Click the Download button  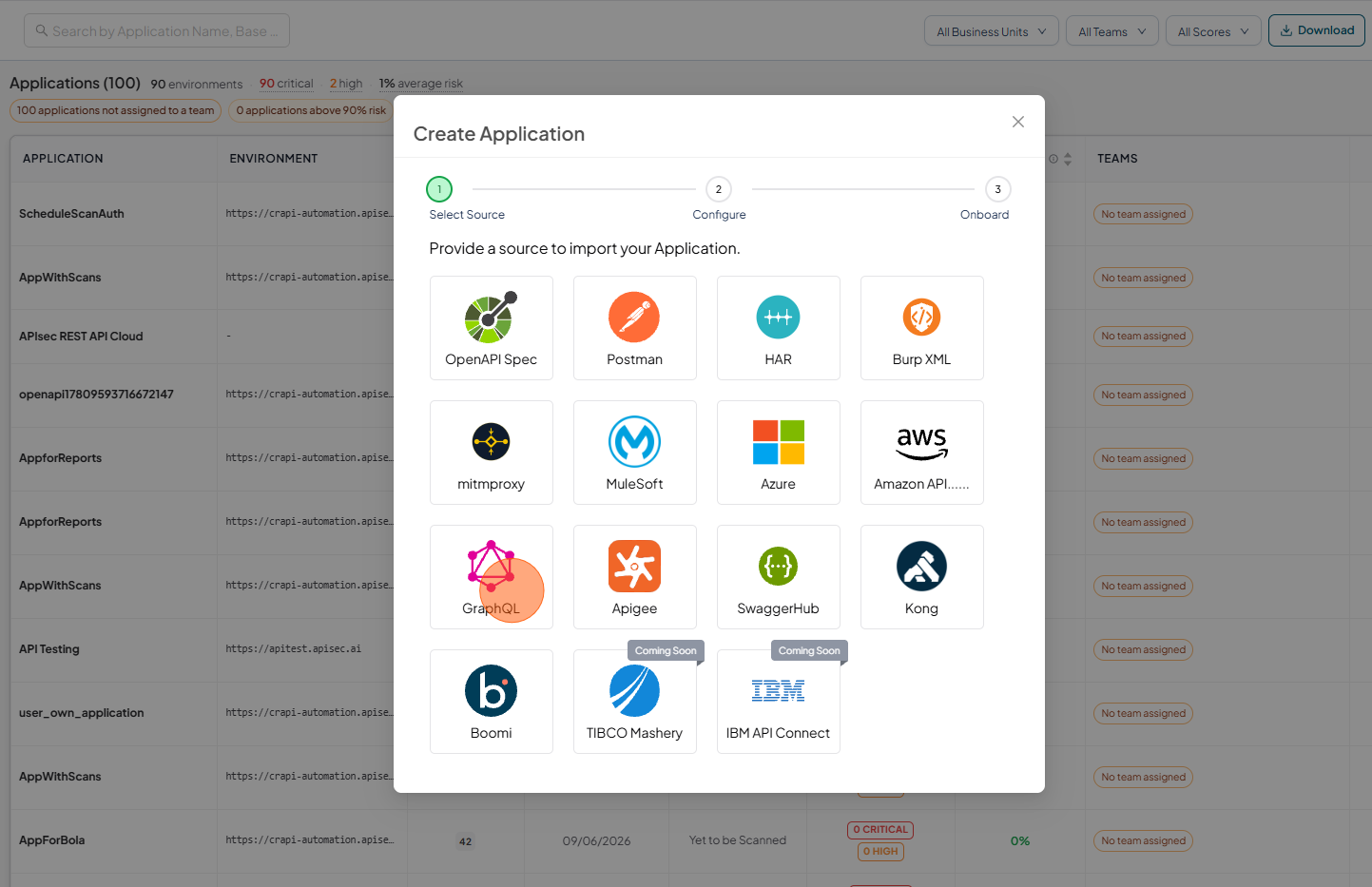click(x=1317, y=30)
